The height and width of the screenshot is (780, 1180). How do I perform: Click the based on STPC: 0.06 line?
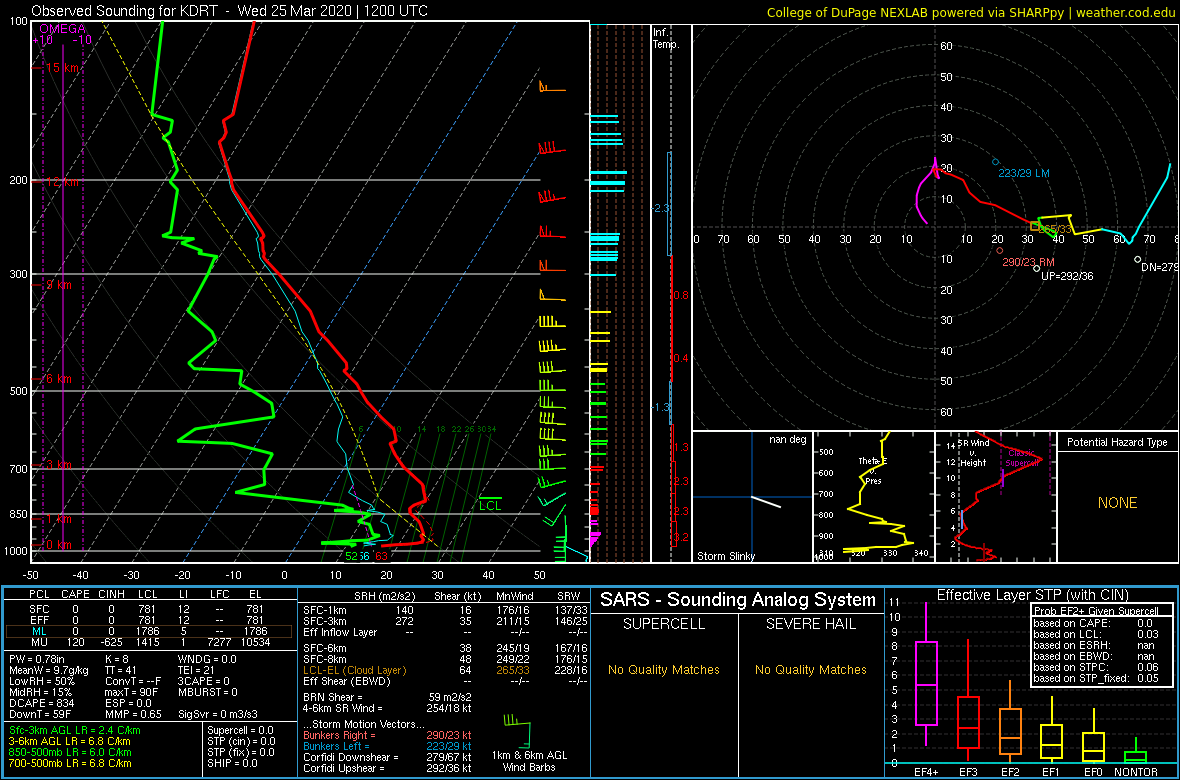(1095, 666)
